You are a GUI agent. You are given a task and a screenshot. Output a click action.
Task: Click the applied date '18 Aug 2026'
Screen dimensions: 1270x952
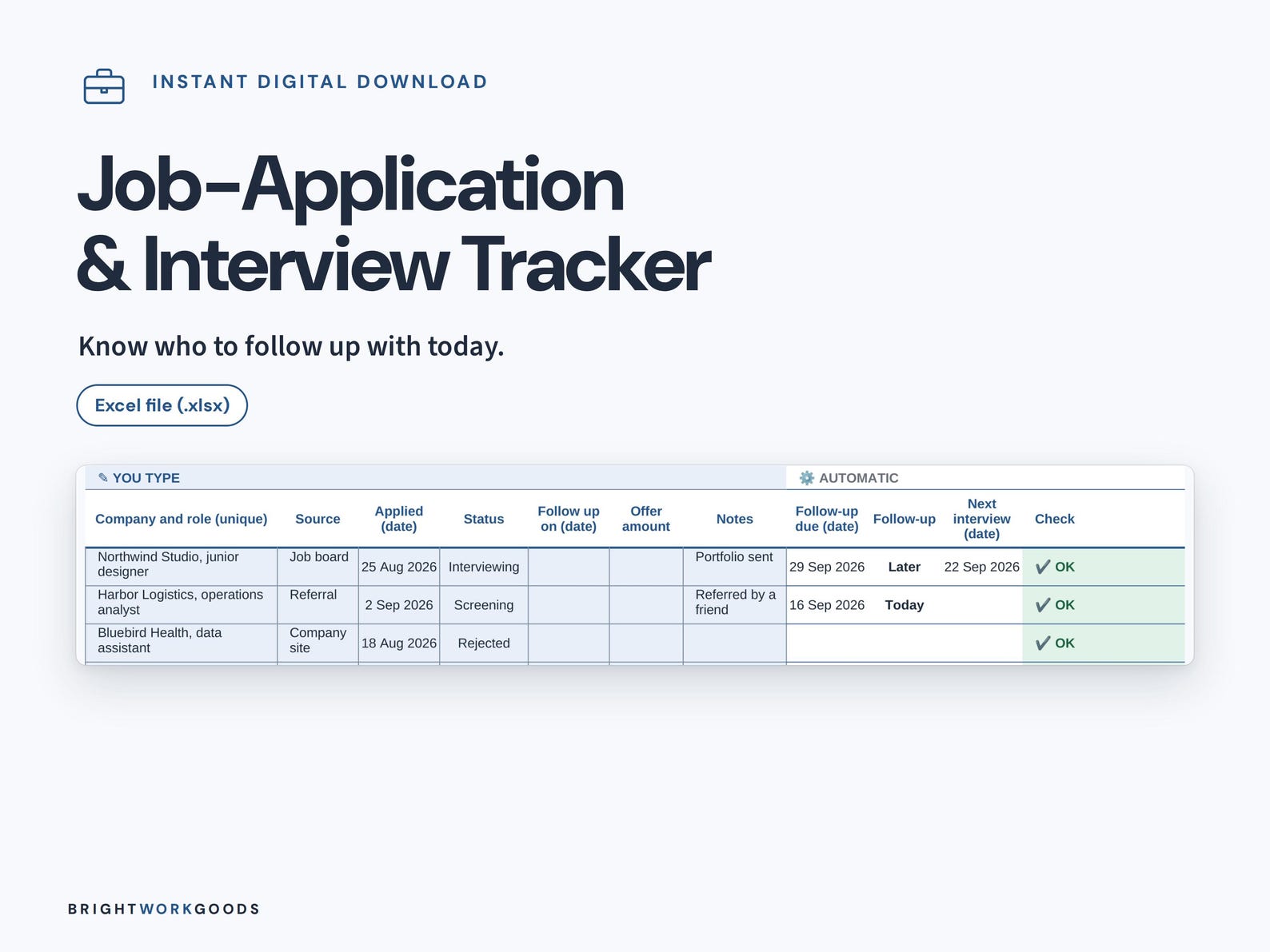399,643
